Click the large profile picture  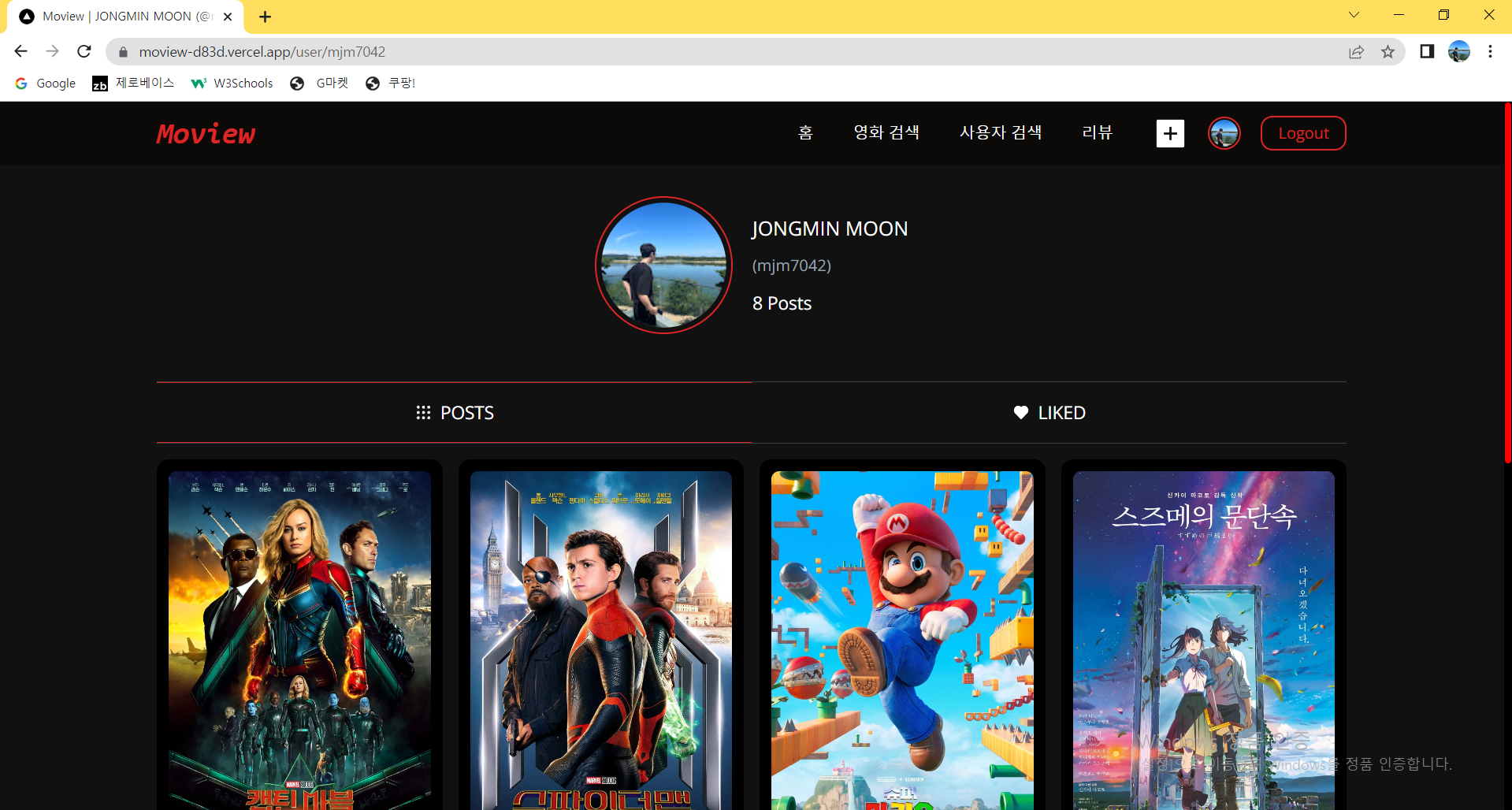(x=663, y=265)
